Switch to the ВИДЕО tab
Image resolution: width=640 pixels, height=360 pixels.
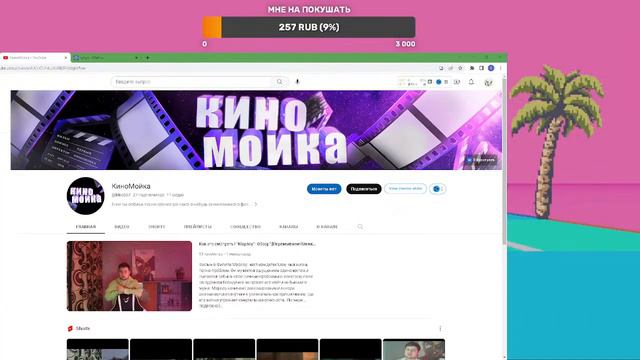pyautogui.click(x=122, y=227)
